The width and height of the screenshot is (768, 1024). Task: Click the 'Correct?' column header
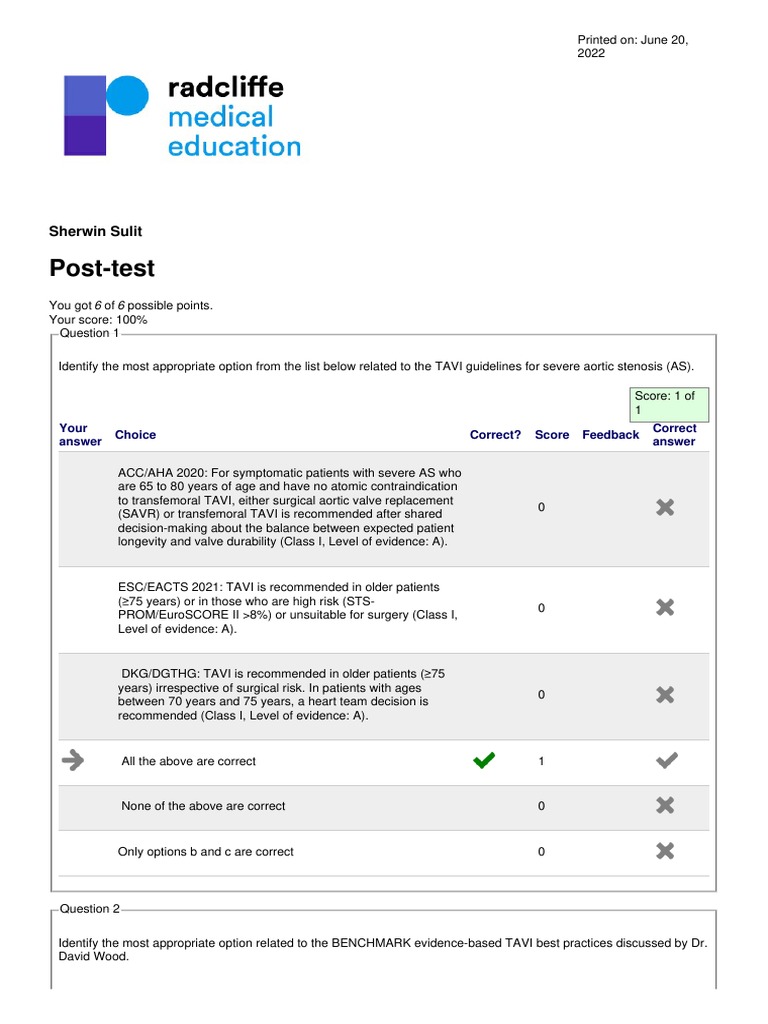tap(495, 435)
